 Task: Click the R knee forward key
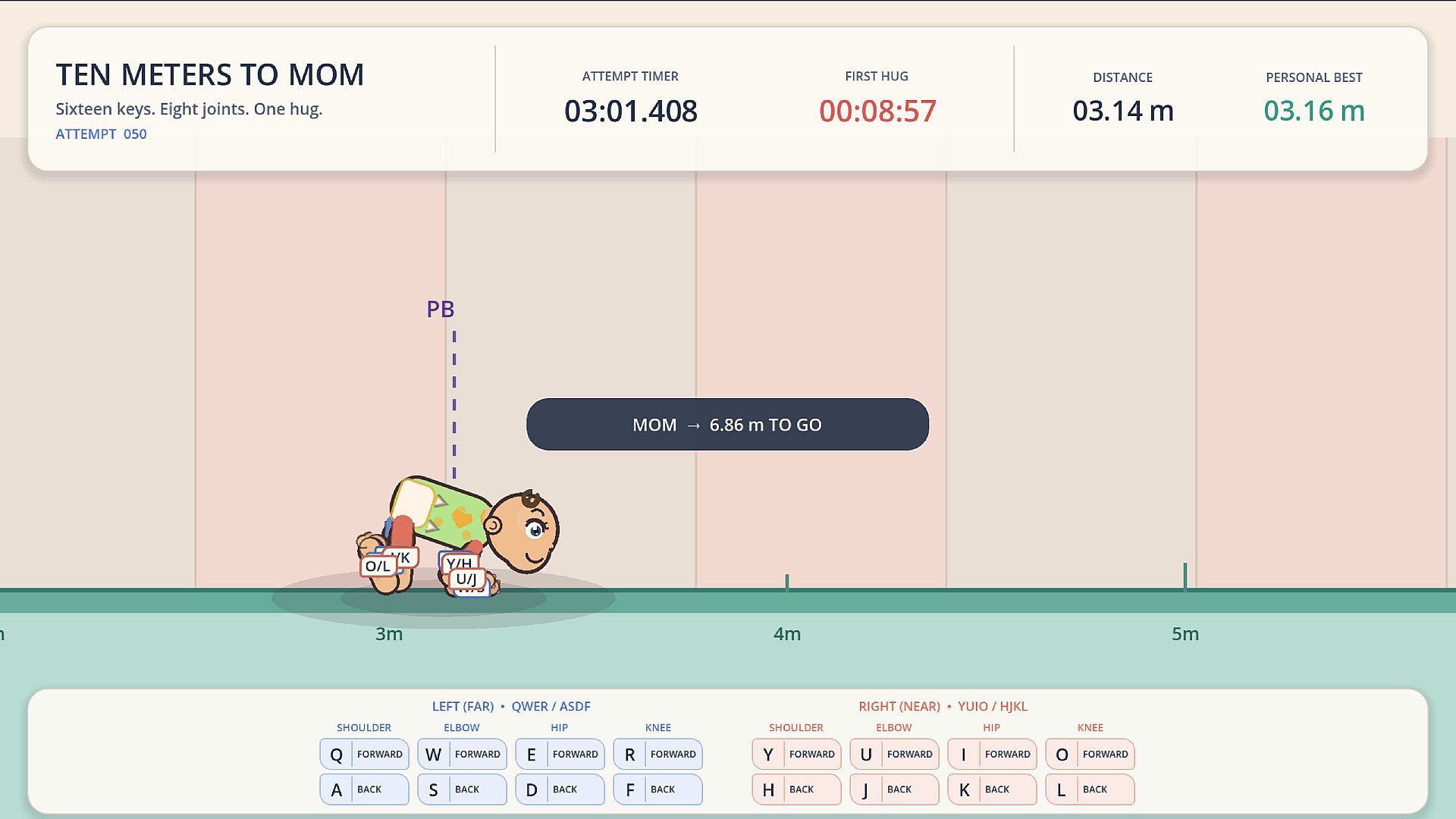tap(657, 754)
